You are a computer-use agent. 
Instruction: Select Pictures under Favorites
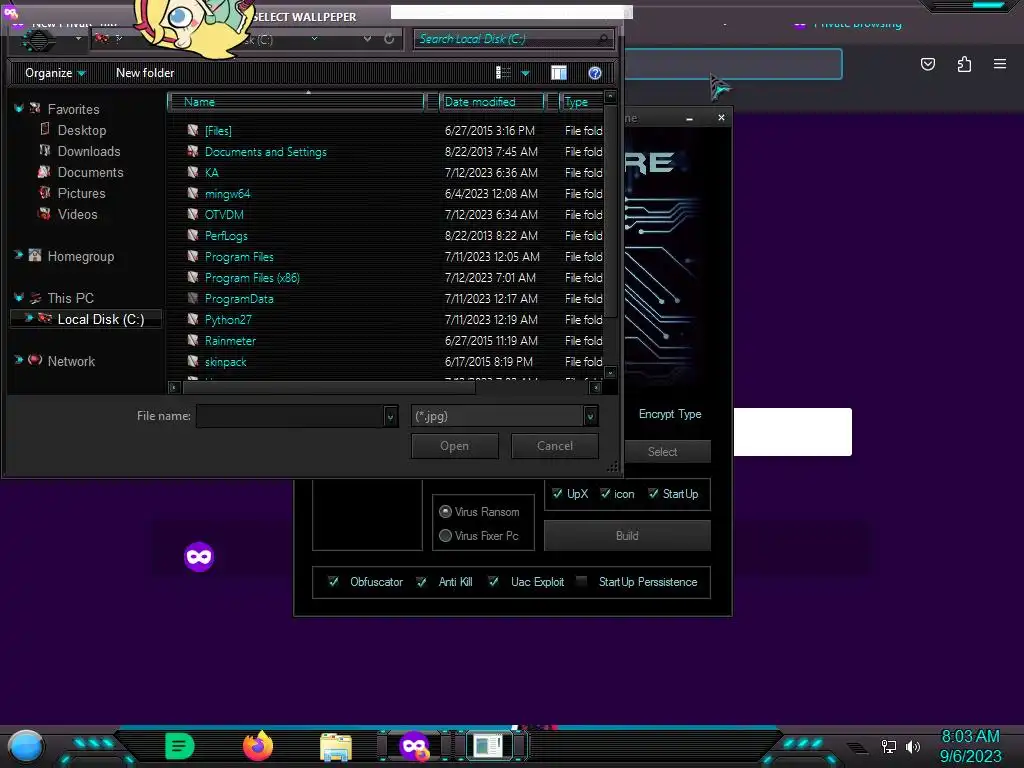point(81,193)
